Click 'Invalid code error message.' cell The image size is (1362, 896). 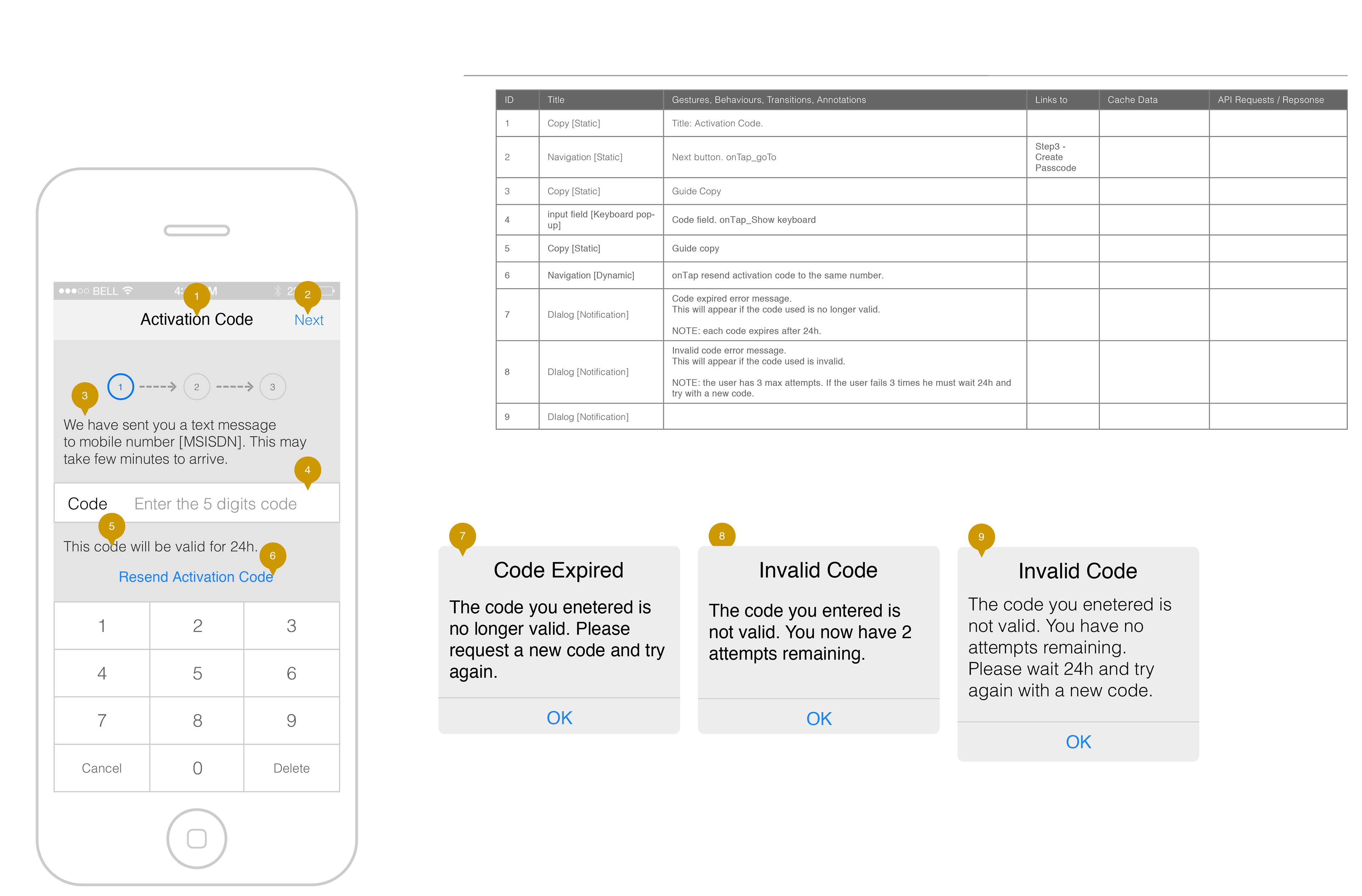tap(845, 372)
